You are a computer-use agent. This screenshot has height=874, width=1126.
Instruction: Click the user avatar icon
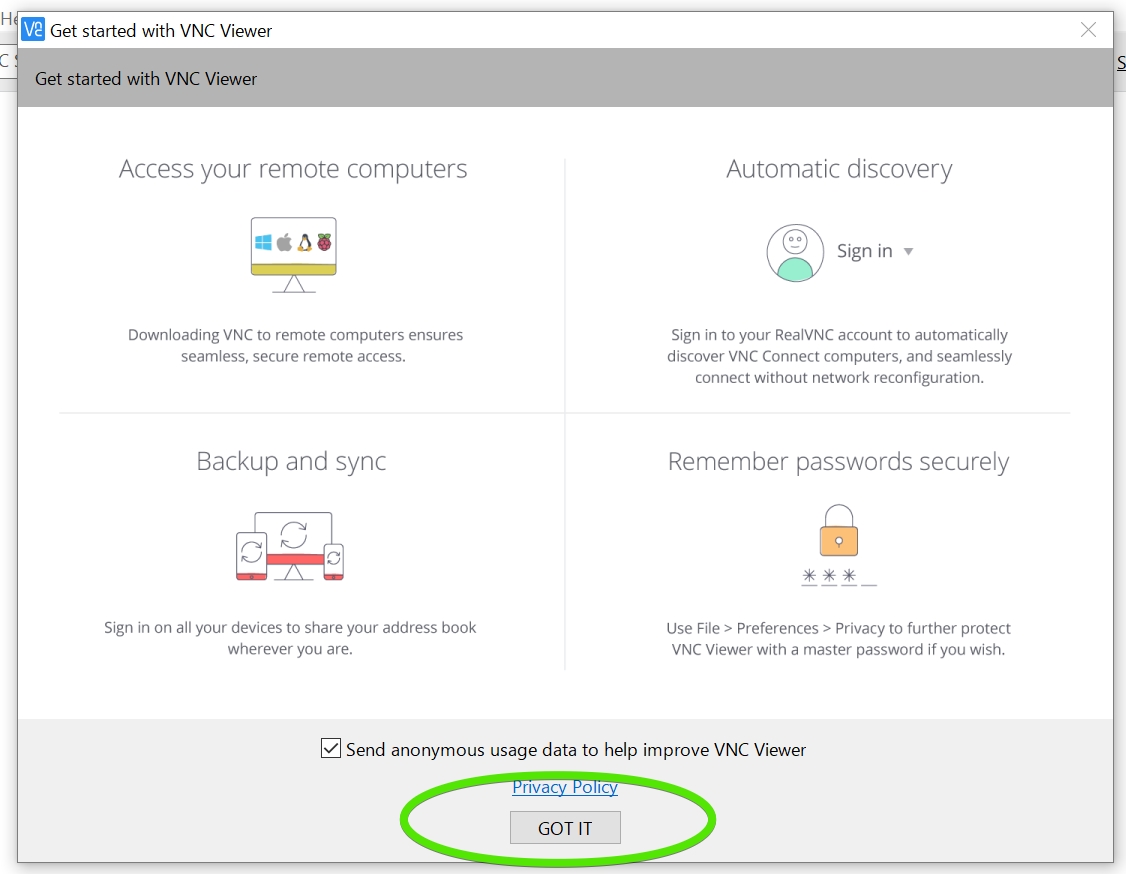(795, 252)
